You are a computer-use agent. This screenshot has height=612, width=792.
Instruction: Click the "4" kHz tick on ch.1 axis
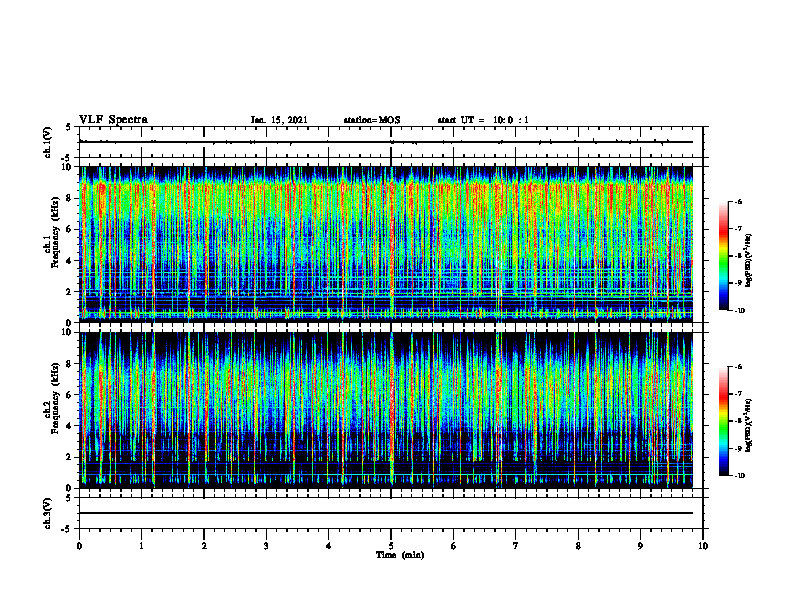click(70, 261)
